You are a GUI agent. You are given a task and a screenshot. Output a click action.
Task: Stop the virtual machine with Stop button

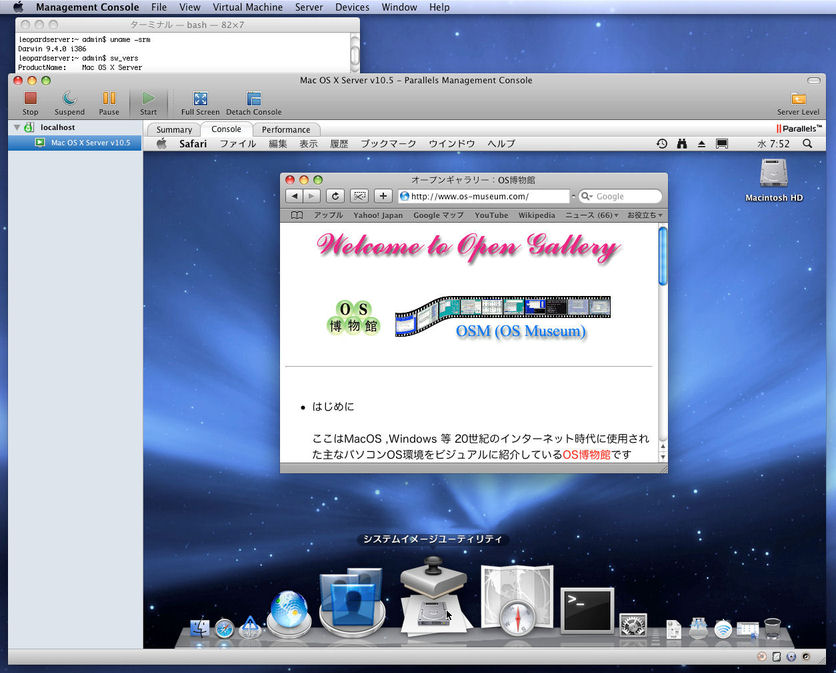(30, 103)
